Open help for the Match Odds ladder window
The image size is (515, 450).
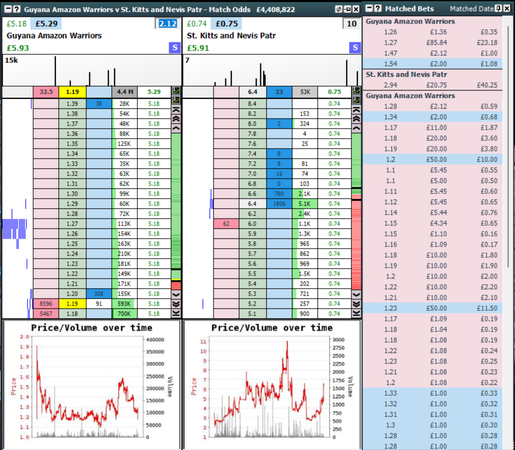tap(16, 9)
